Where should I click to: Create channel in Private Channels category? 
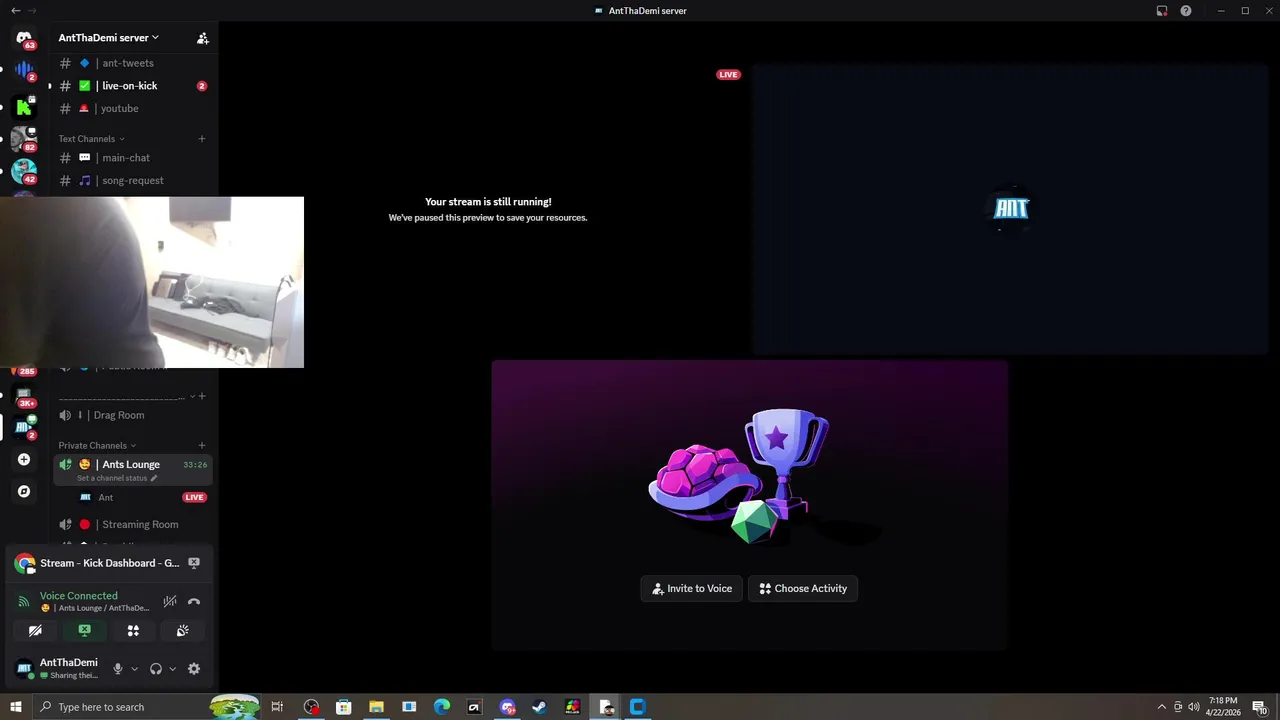tap(202, 446)
